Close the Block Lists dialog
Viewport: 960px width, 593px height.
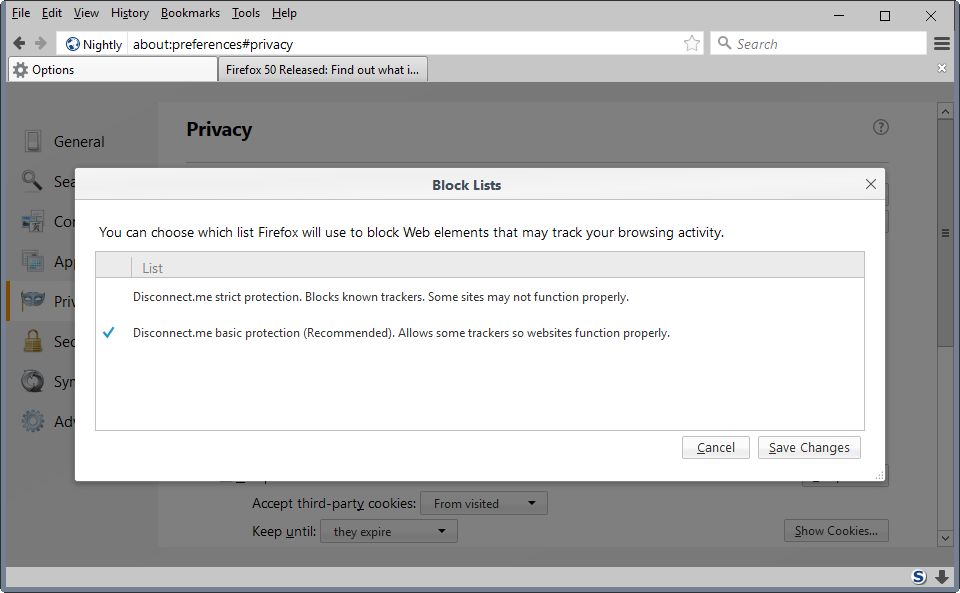click(x=871, y=184)
